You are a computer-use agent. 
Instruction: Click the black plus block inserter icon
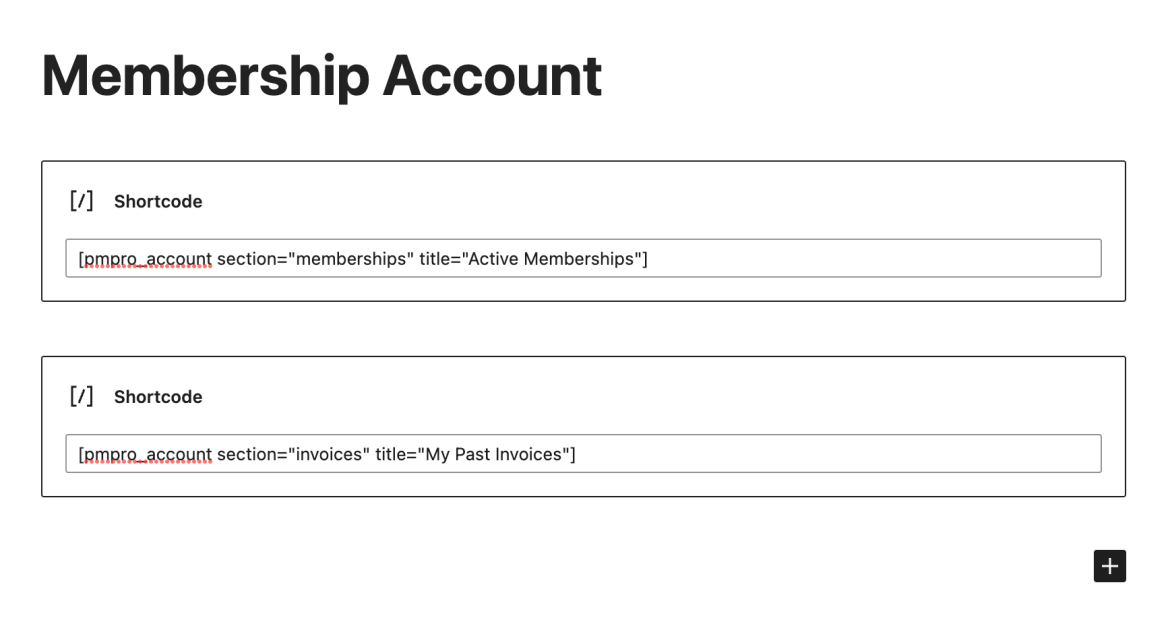pyautogui.click(x=1109, y=566)
